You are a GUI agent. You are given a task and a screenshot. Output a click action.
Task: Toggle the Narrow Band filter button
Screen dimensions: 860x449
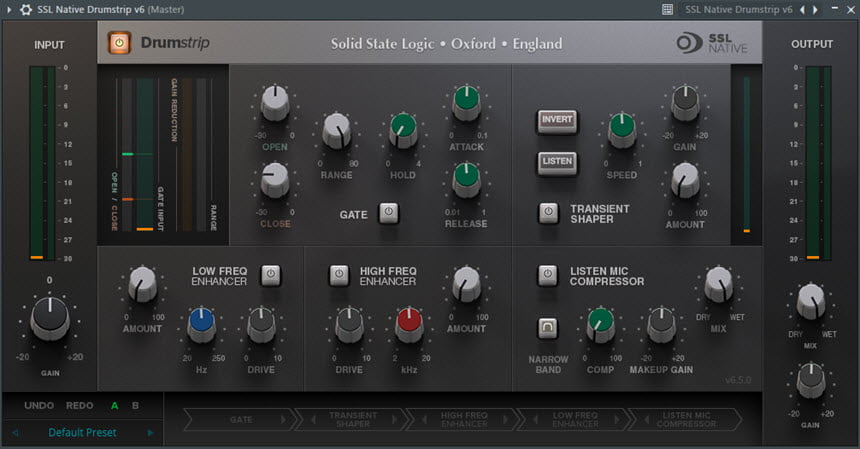546,328
